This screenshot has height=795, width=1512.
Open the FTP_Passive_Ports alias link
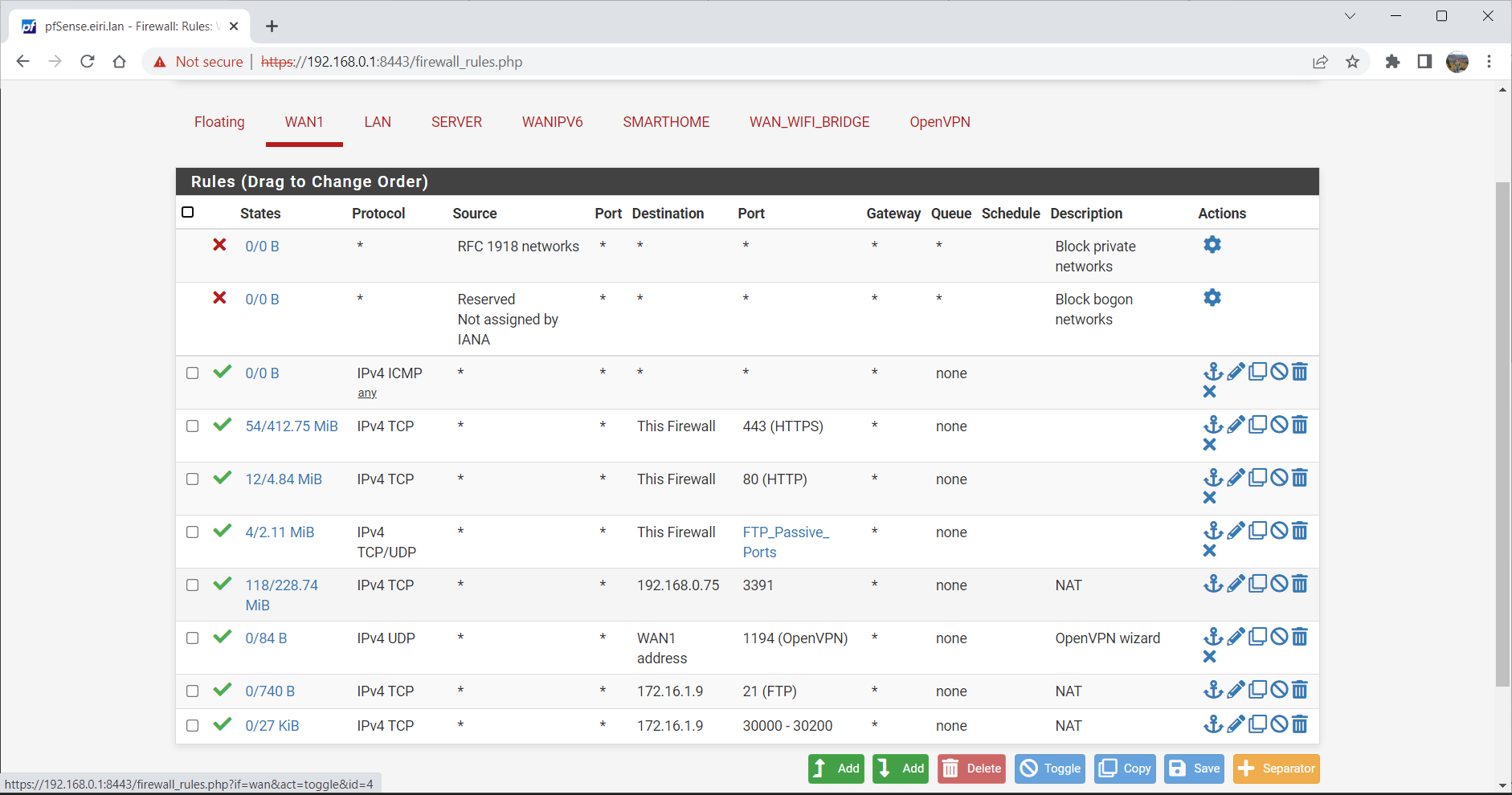click(786, 542)
